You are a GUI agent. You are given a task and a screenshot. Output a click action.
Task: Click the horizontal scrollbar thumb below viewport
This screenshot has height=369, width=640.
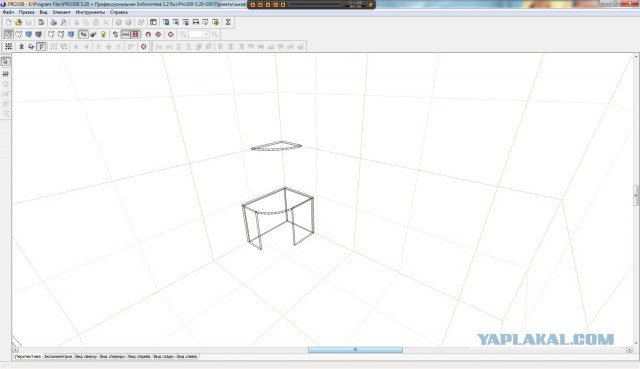(356, 350)
